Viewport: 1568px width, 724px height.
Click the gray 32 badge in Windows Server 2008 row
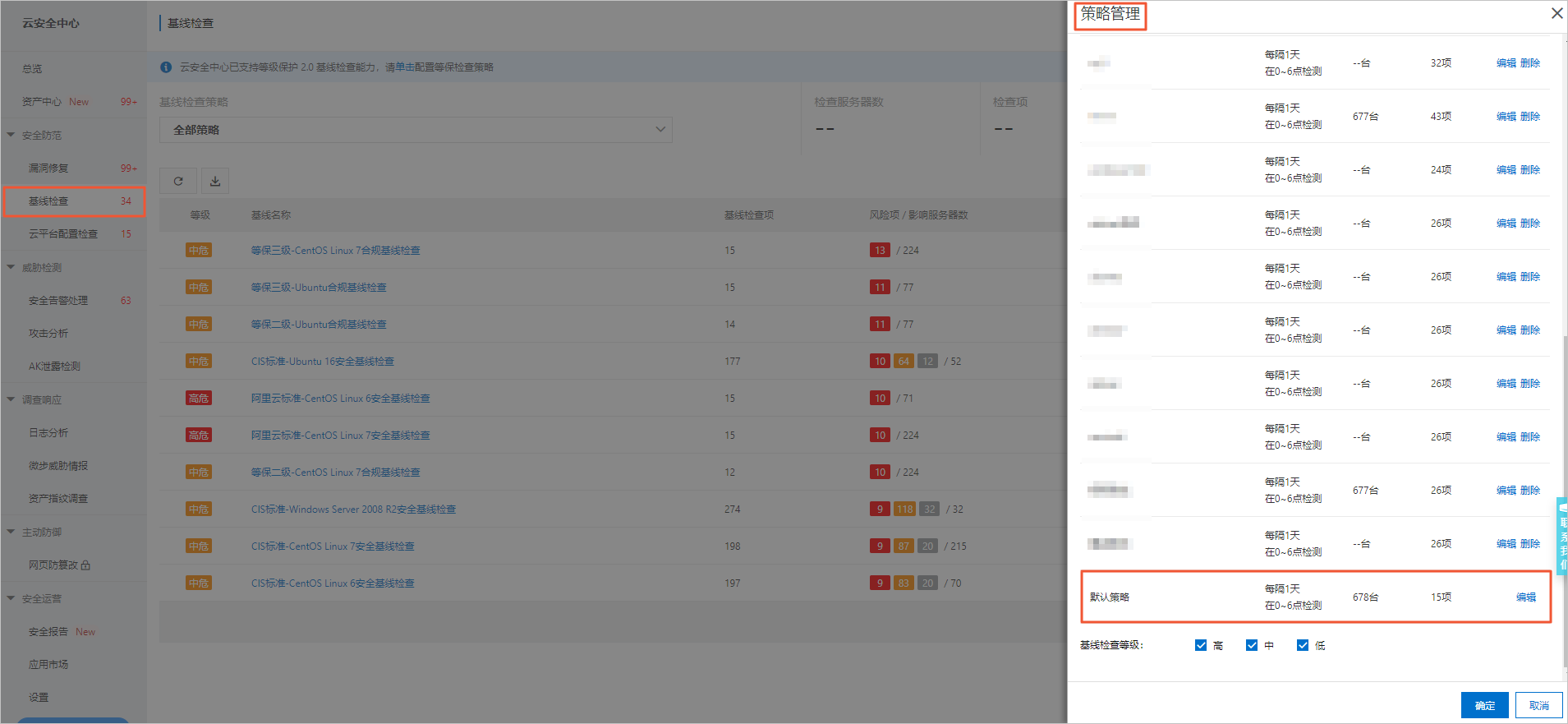[929, 510]
